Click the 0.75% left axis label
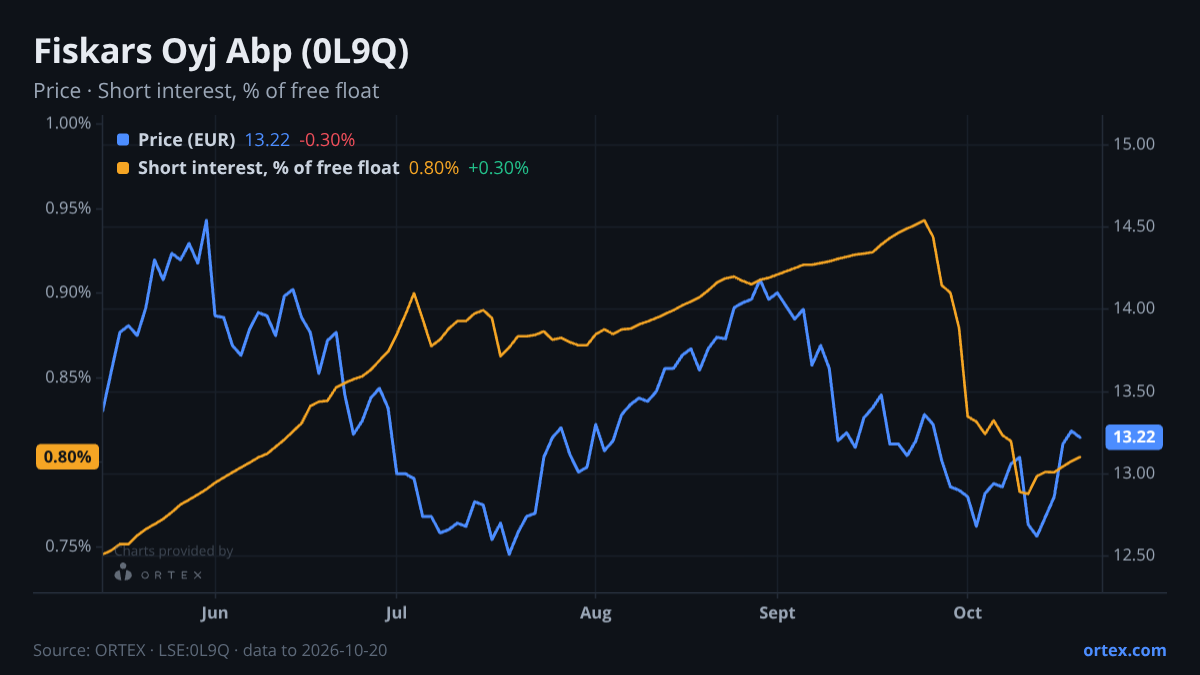 coord(68,546)
